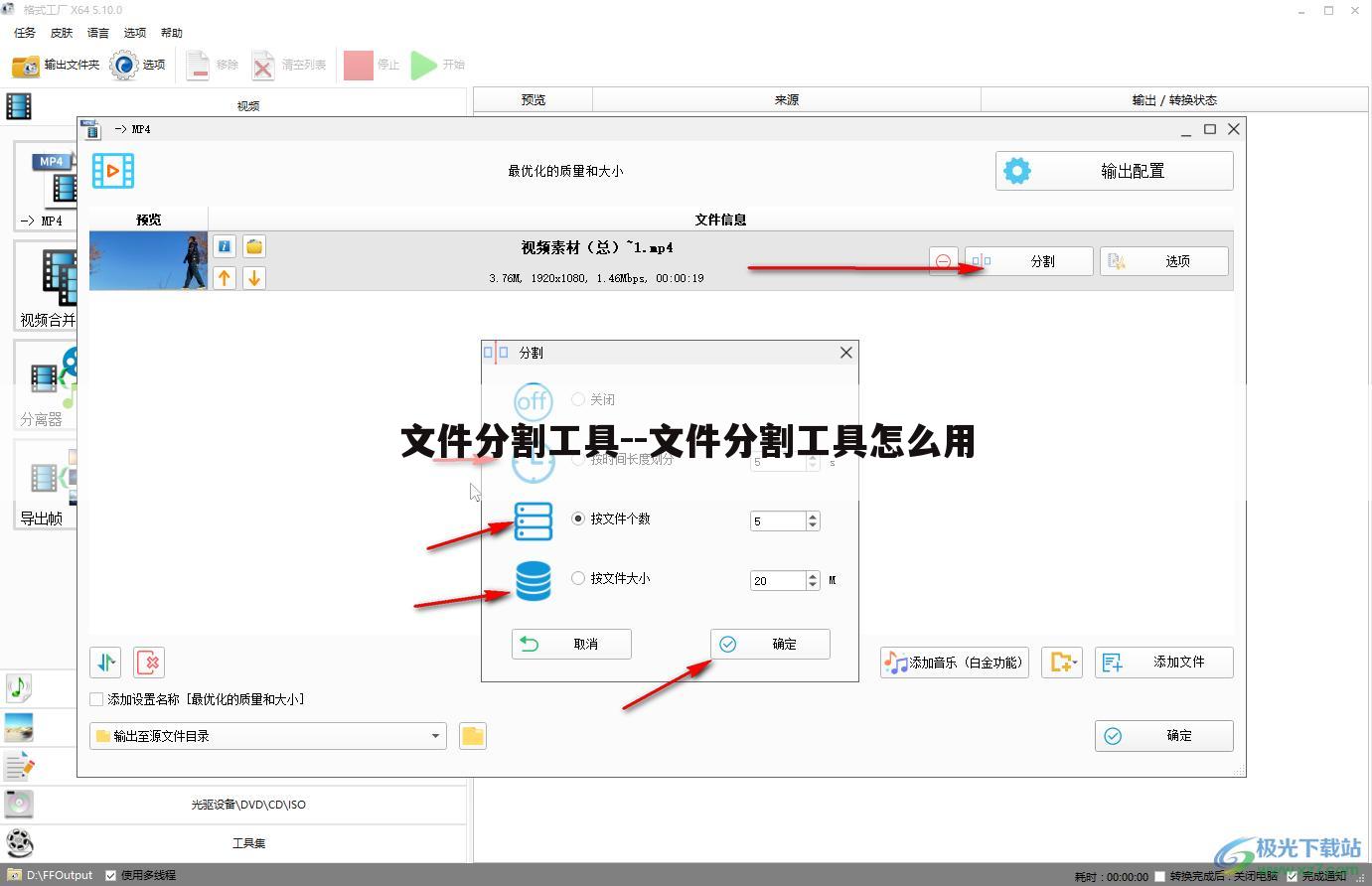
Task: Open the 视频合并 video merge tool
Action: pos(46,286)
